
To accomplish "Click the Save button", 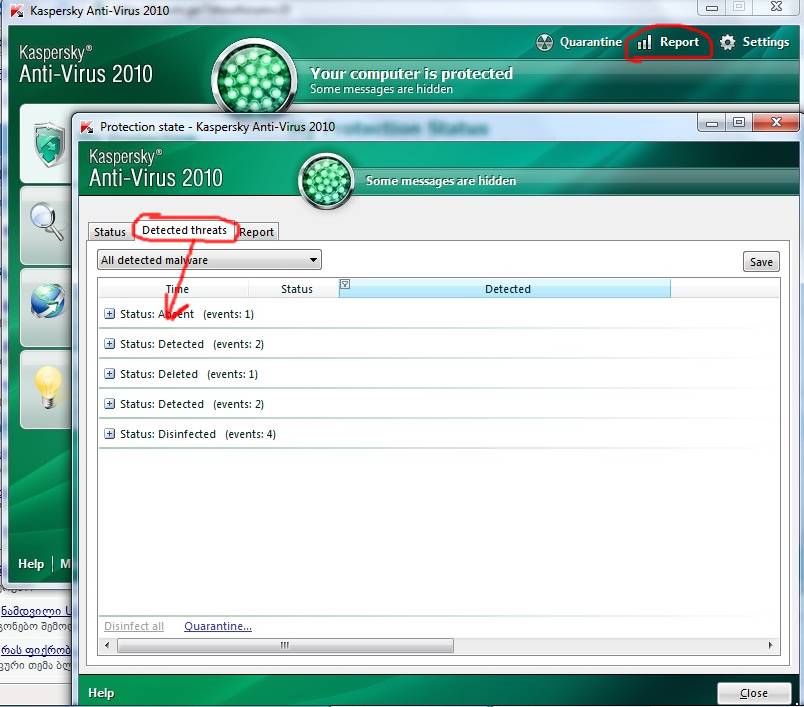I will (x=761, y=262).
